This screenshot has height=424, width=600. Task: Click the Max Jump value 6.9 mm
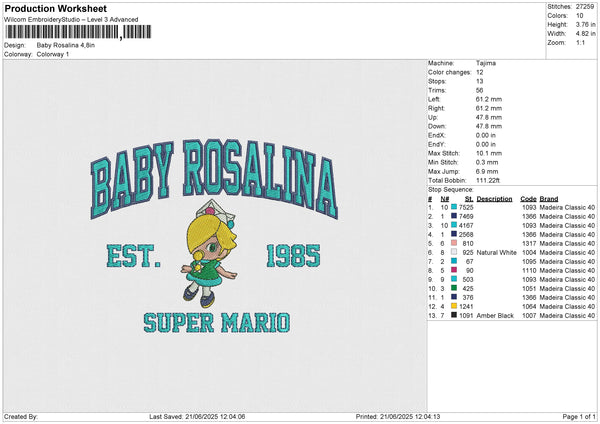[487, 171]
